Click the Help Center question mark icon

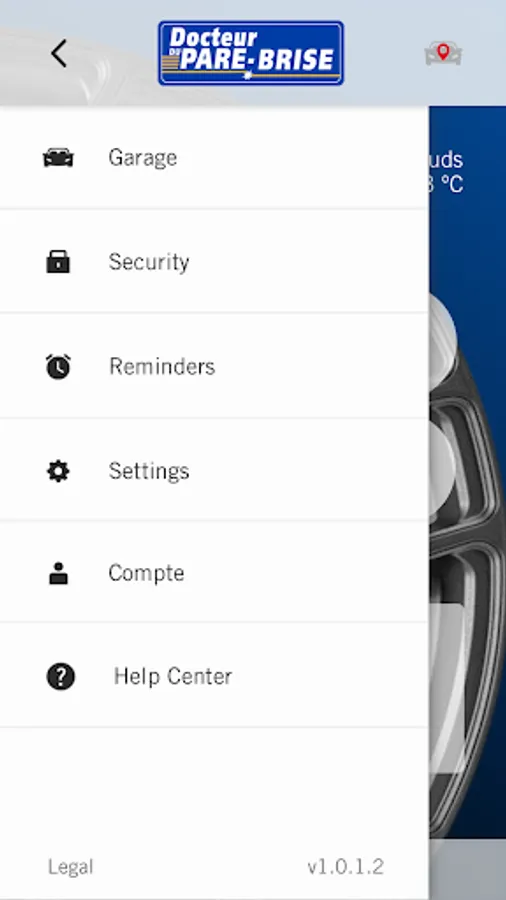click(60, 676)
